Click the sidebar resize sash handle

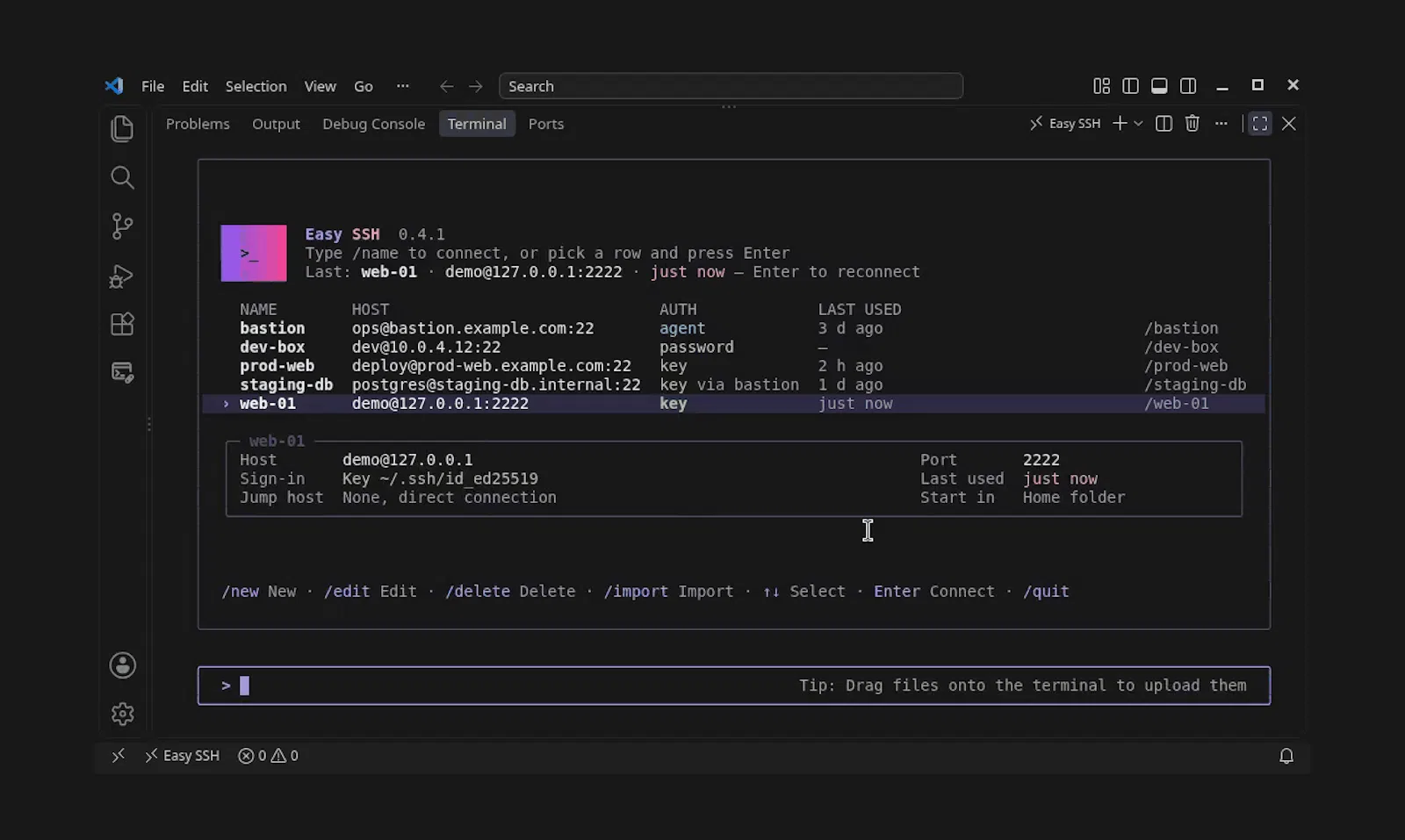point(149,425)
